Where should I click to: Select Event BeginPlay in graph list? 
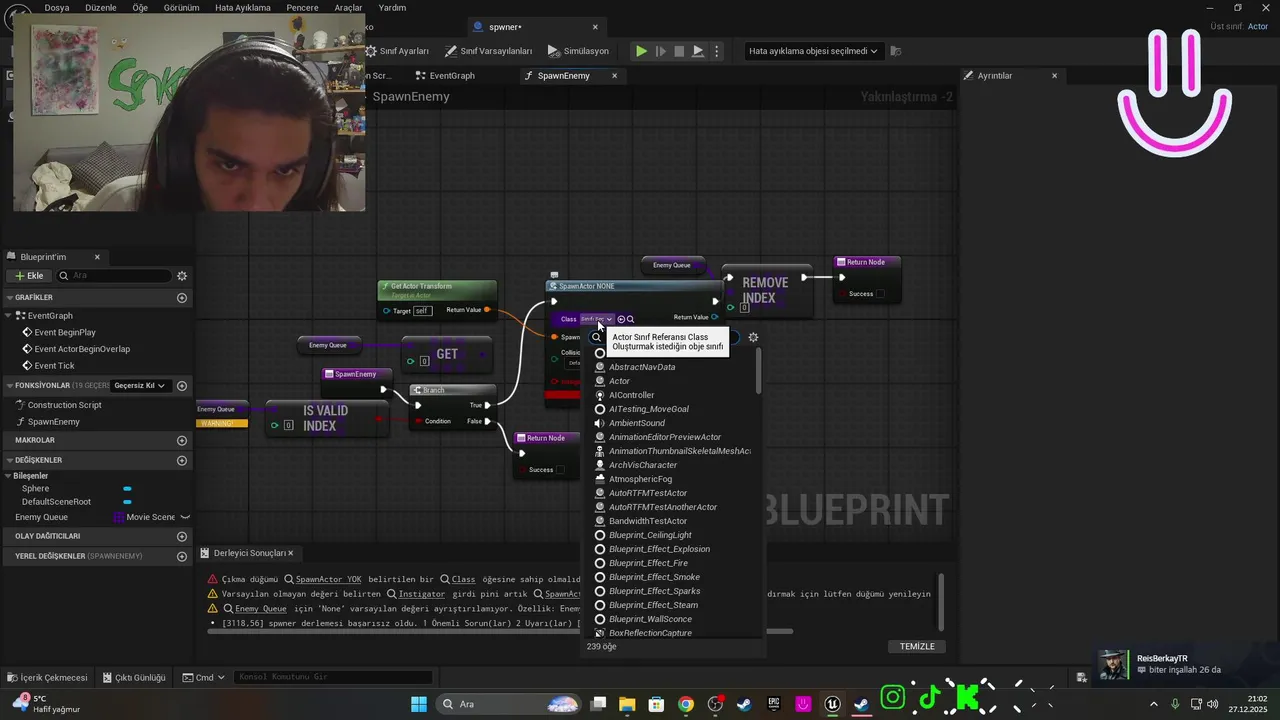(66, 333)
